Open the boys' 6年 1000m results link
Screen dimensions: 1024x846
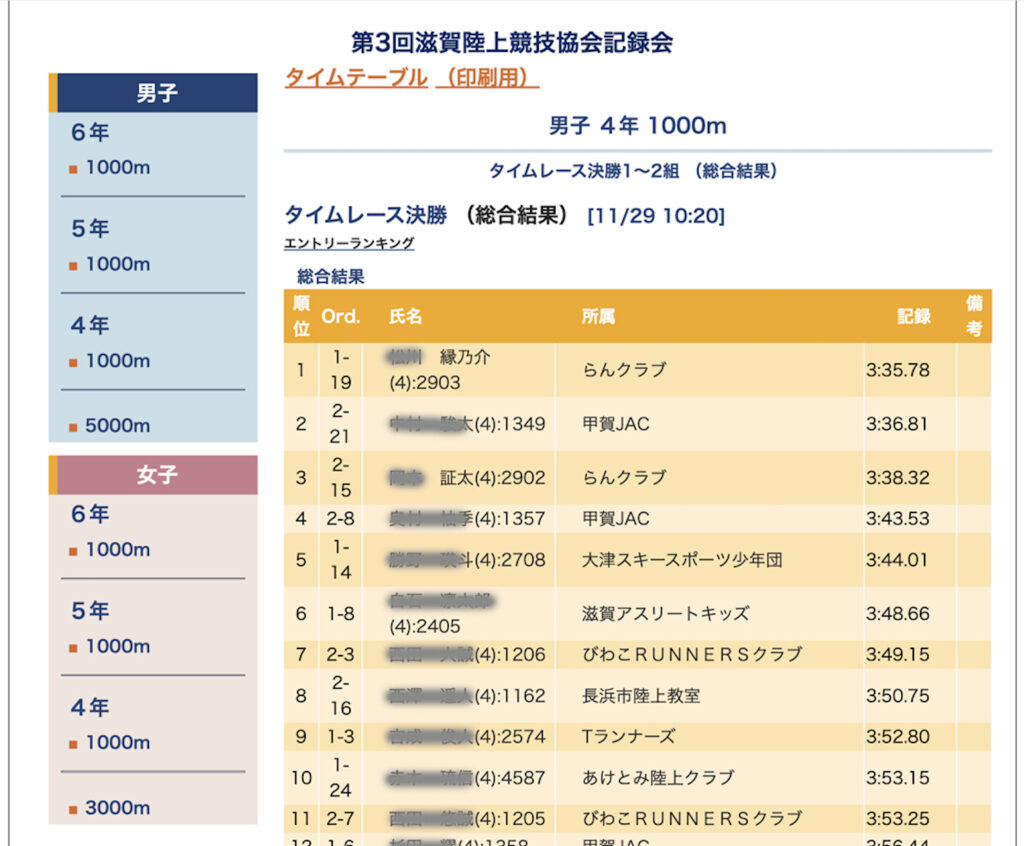(117, 168)
